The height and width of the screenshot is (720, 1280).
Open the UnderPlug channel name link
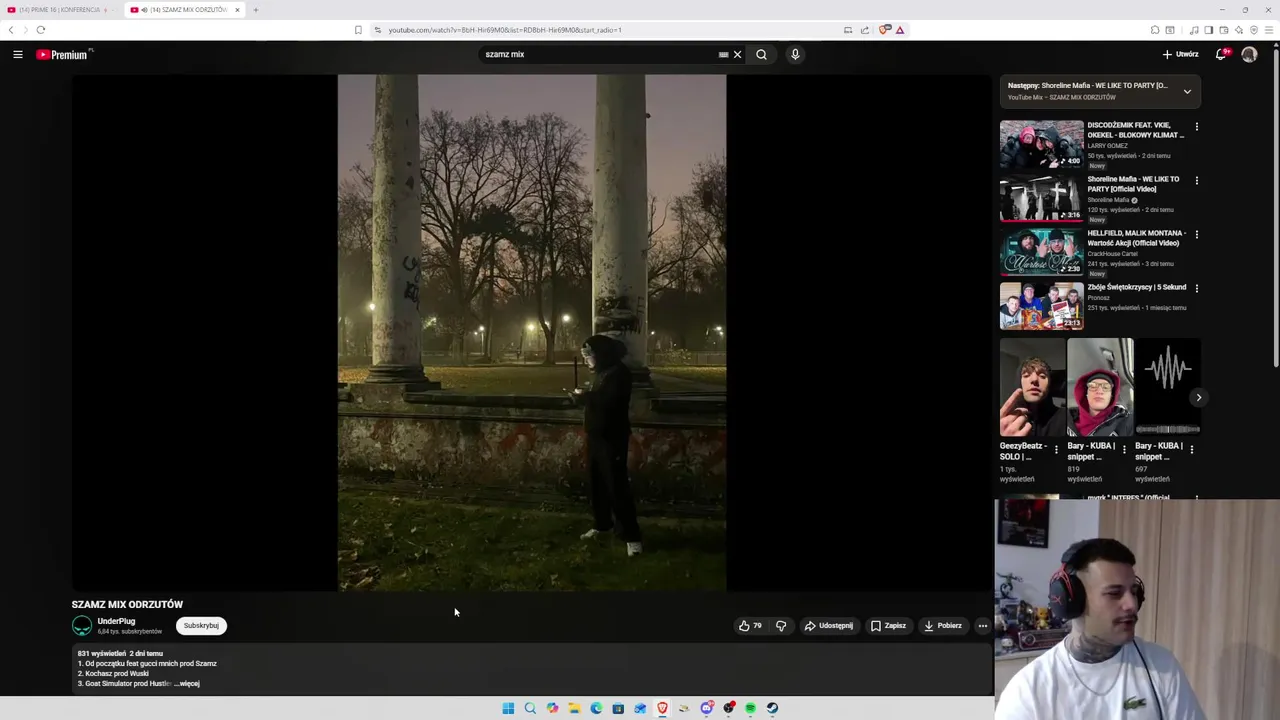coord(116,621)
